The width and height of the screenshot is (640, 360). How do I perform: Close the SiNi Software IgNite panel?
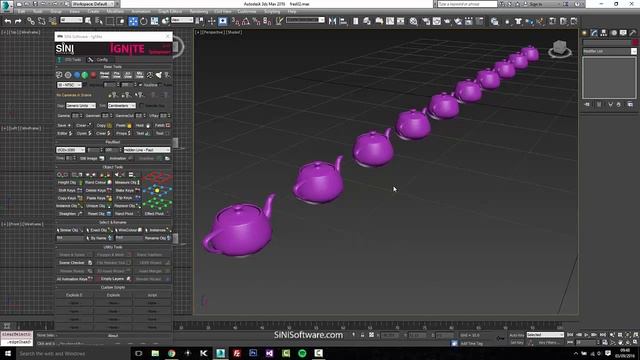click(x=167, y=36)
